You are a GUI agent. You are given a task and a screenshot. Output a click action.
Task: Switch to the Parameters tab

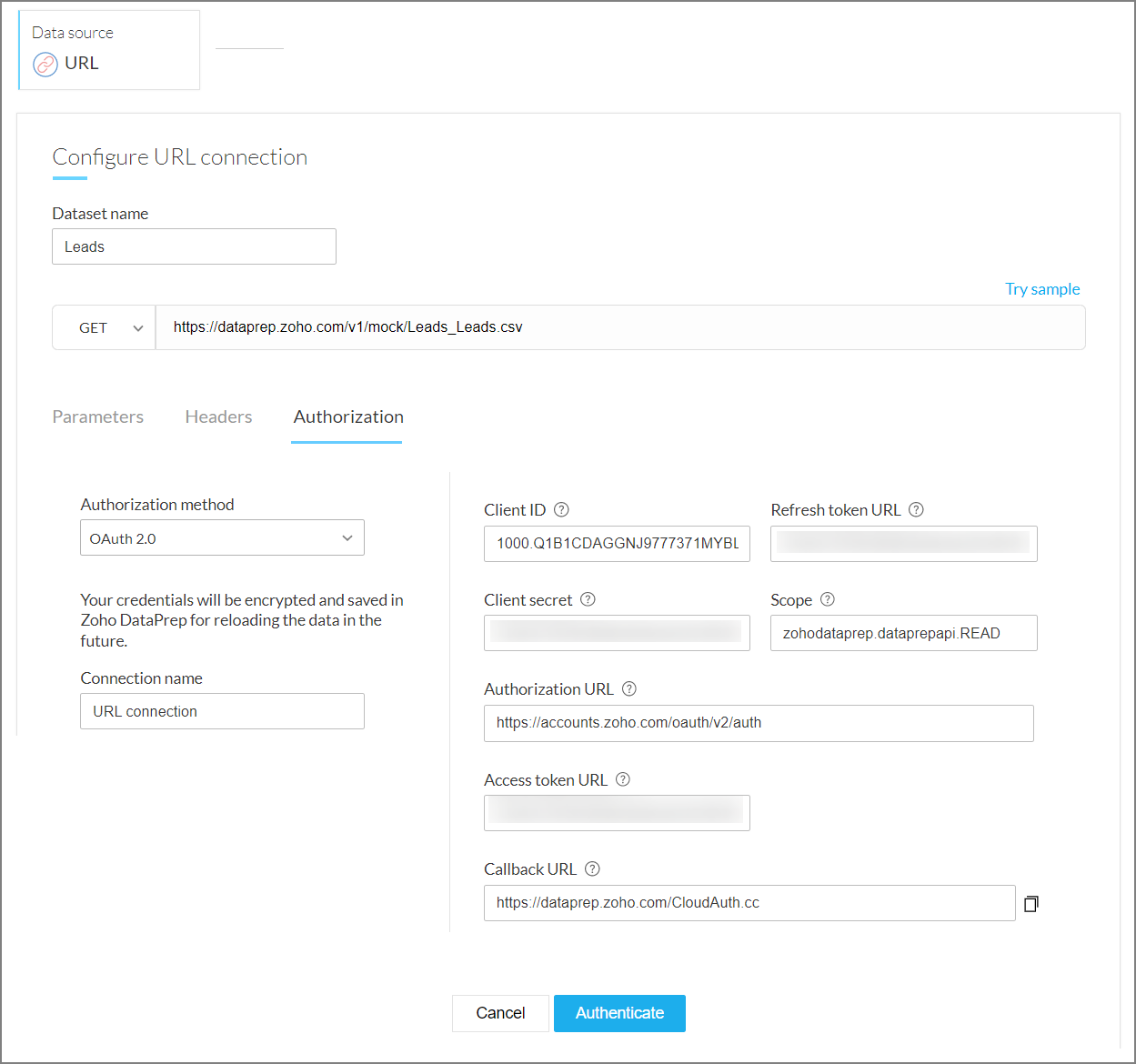tap(98, 417)
